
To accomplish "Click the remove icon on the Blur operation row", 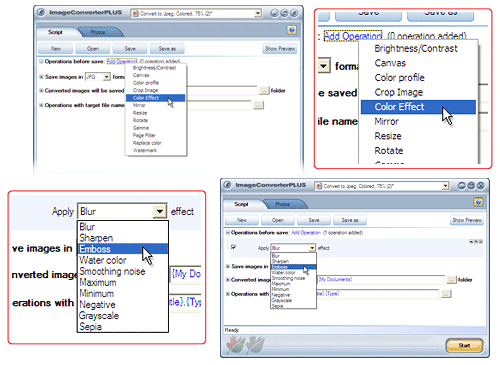I will [481, 241].
